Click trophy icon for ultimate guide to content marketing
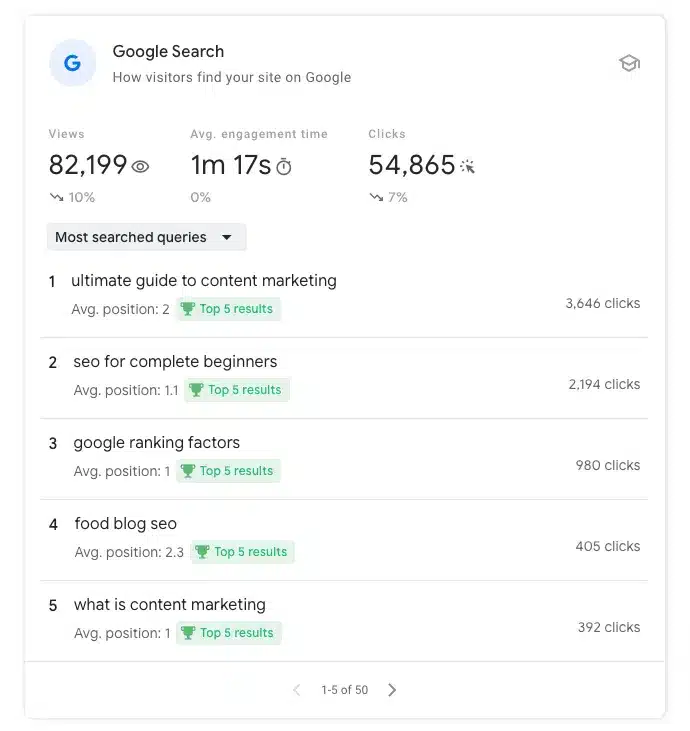690x731 pixels. click(x=187, y=309)
